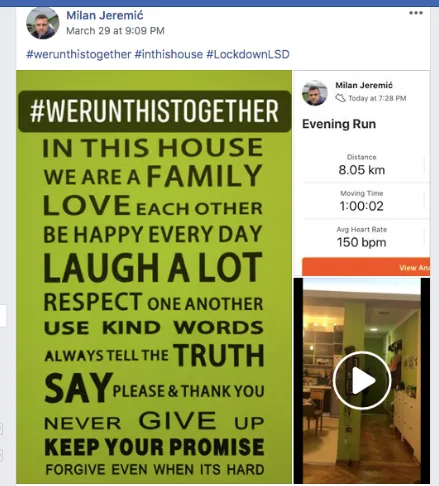
Task: Click Milan Jeremić's profile picture at the top
Action: click(x=42, y=23)
